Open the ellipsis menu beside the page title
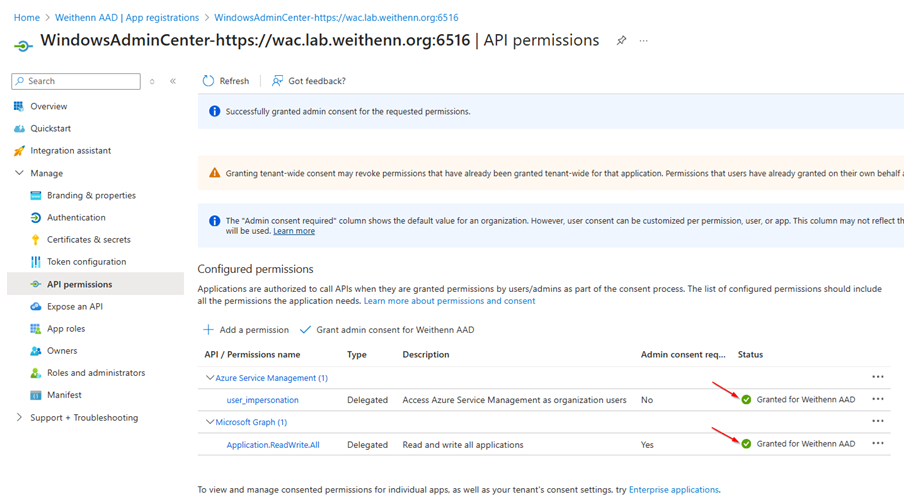This screenshot has height=503, width=904. pyautogui.click(x=643, y=41)
